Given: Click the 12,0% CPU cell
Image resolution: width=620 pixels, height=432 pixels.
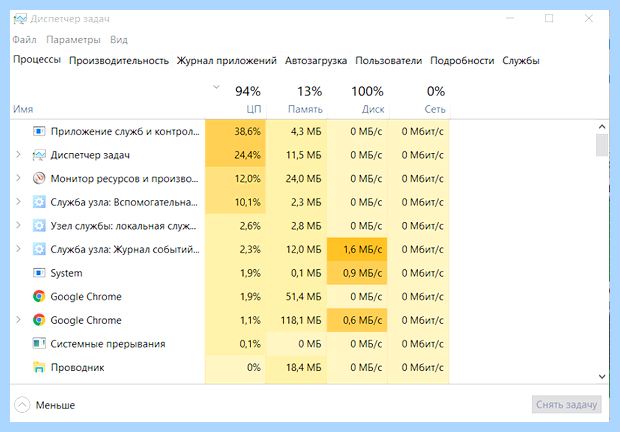Looking at the screenshot, I should tap(236, 179).
